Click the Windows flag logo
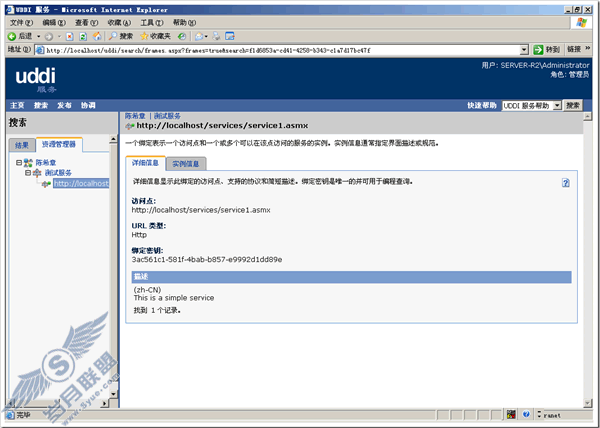The image size is (600, 428). [582, 22]
